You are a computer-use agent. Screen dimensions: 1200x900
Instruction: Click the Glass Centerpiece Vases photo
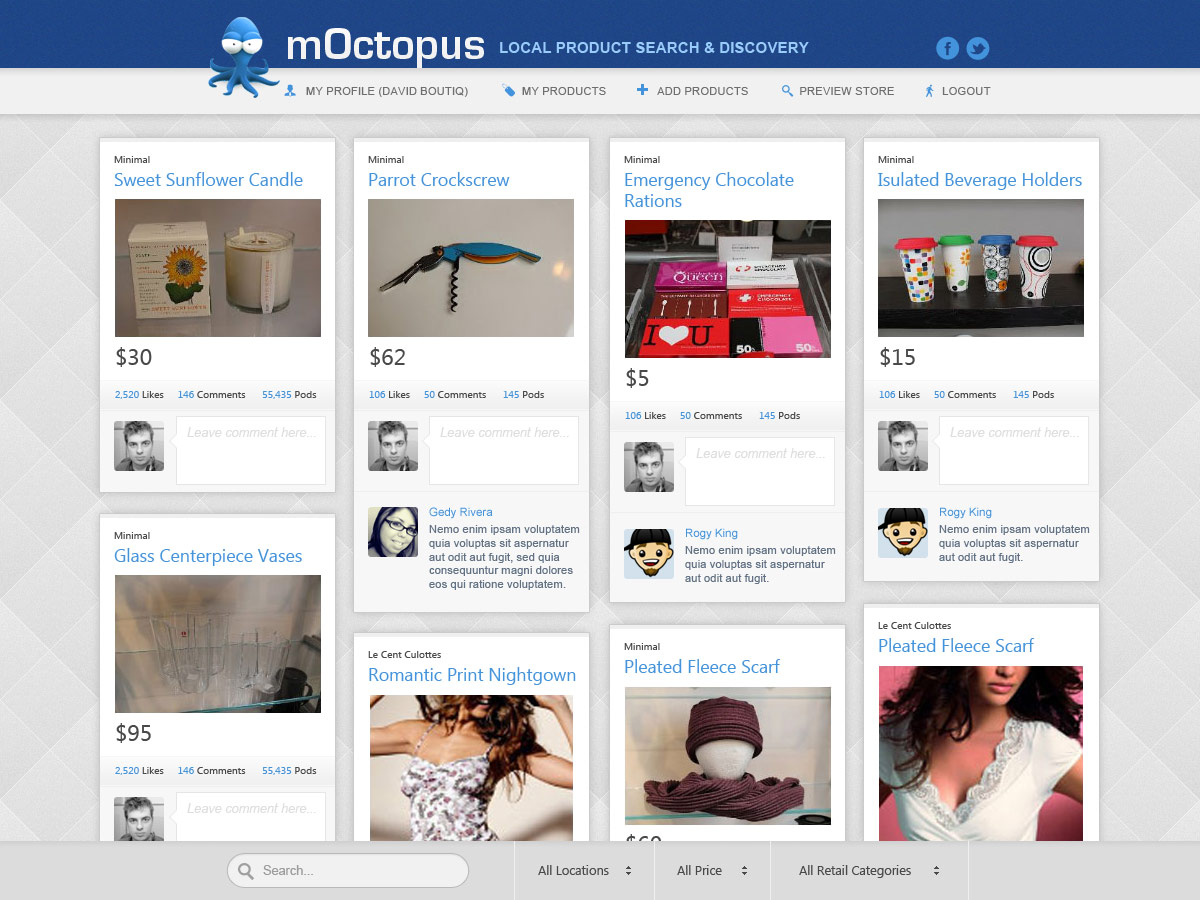click(x=218, y=644)
